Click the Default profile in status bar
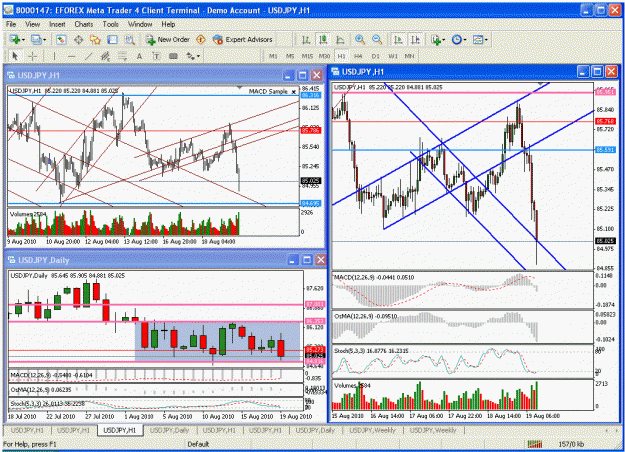The image size is (625, 452). 198,444
